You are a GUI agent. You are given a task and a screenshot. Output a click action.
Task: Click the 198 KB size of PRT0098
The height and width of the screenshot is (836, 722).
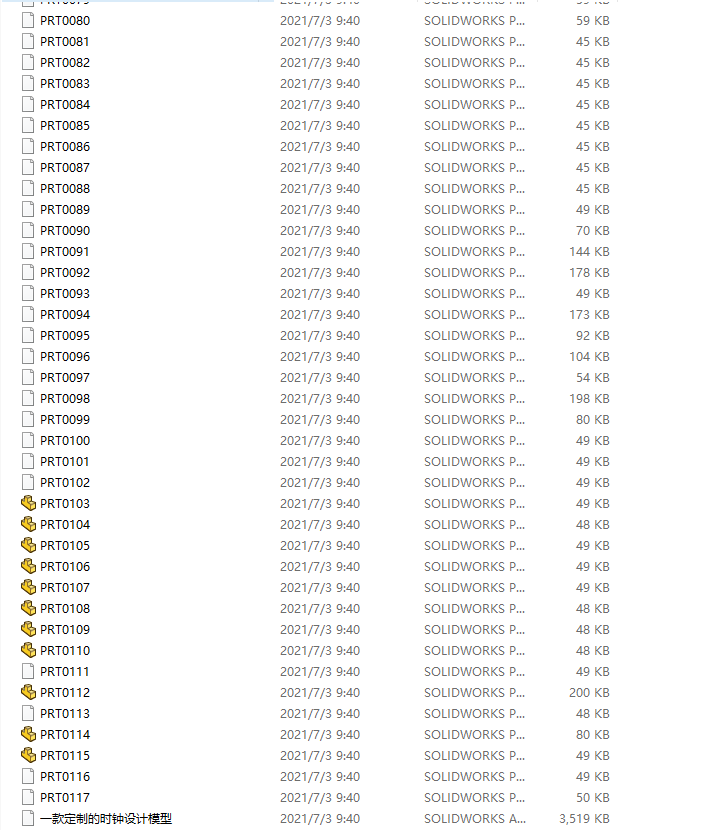point(589,398)
